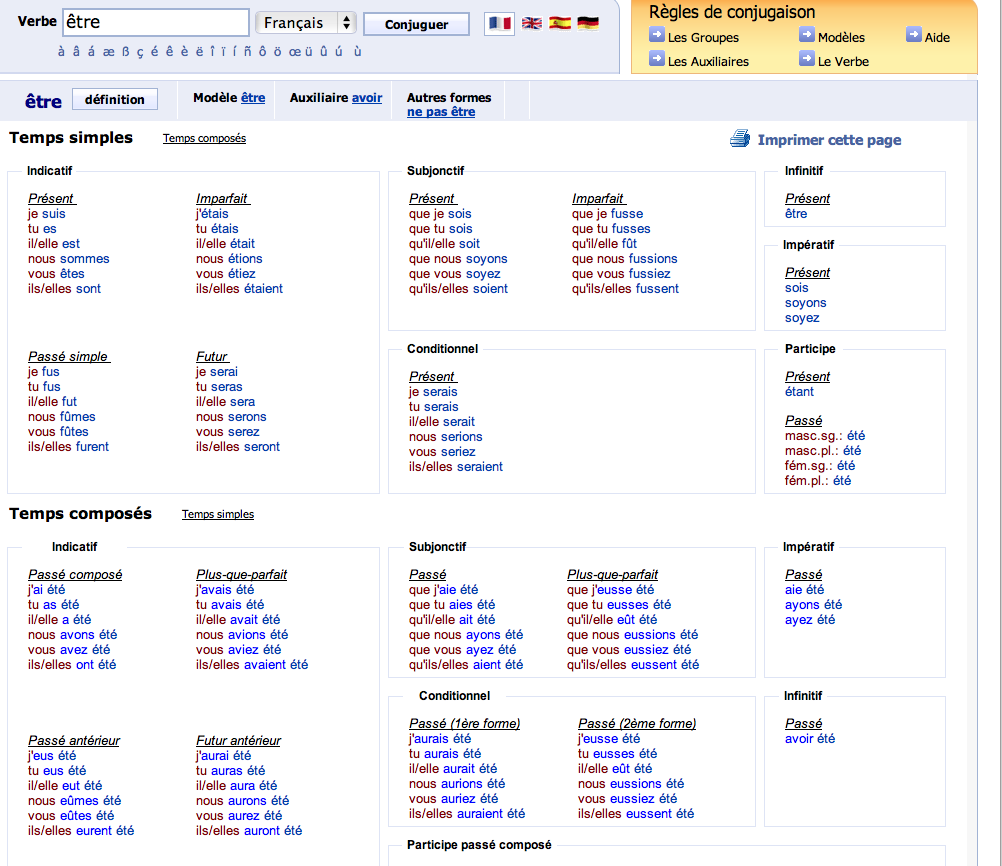Click the arrow icon beside Les Groupes
The height and width of the screenshot is (866, 1002).
click(657, 35)
